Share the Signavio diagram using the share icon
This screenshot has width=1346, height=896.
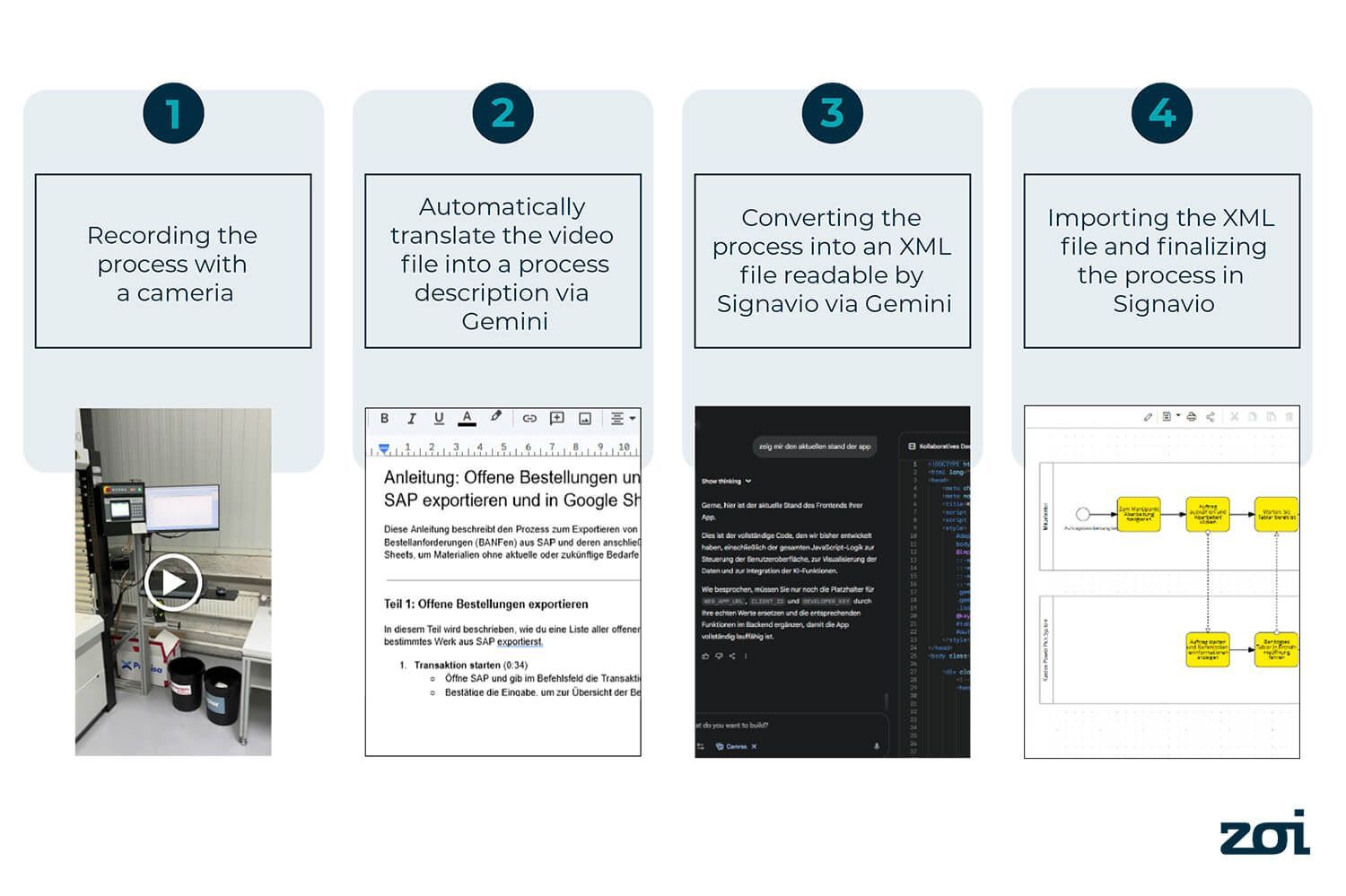1211,416
